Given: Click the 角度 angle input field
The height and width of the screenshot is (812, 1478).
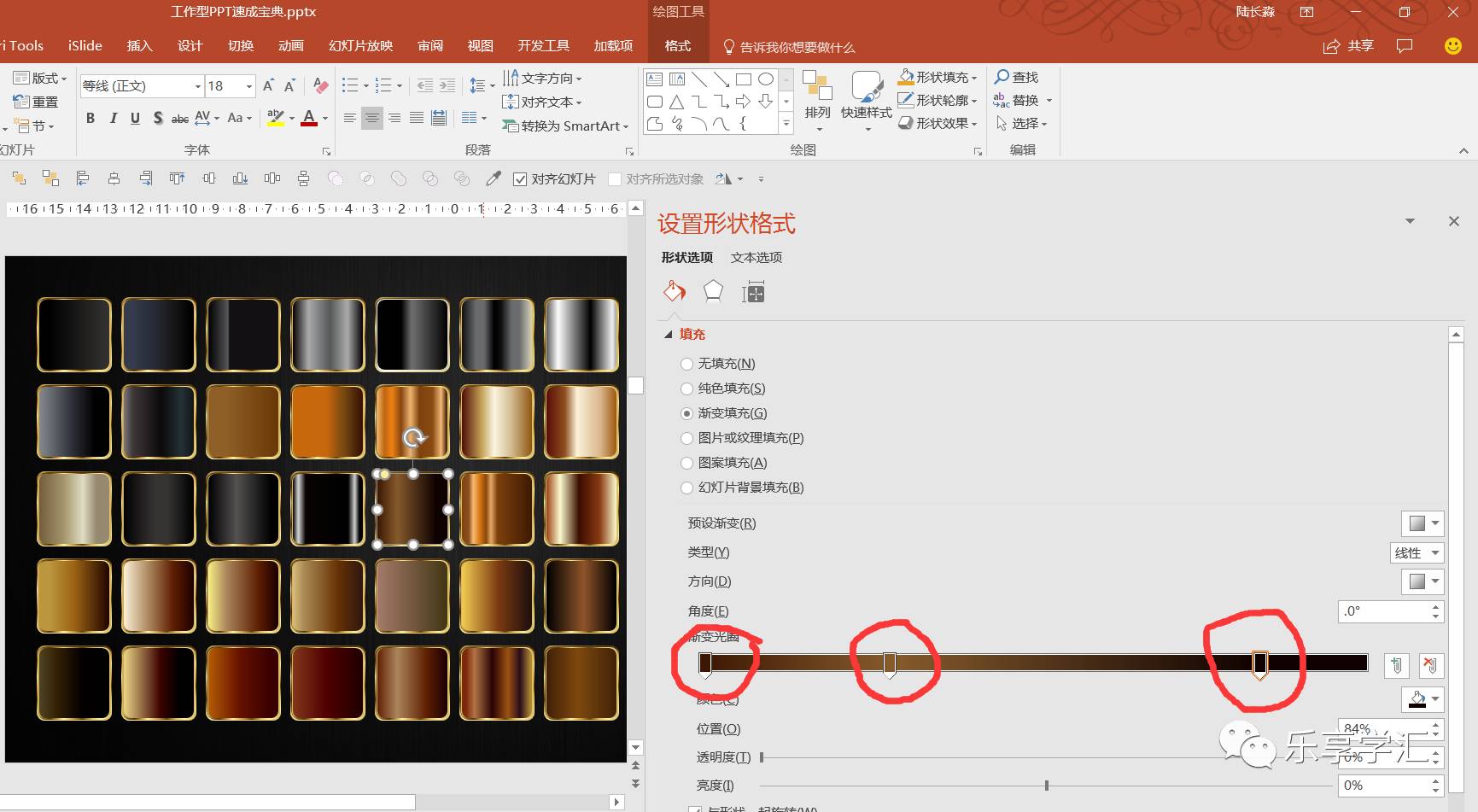Looking at the screenshot, I should pos(1383,611).
